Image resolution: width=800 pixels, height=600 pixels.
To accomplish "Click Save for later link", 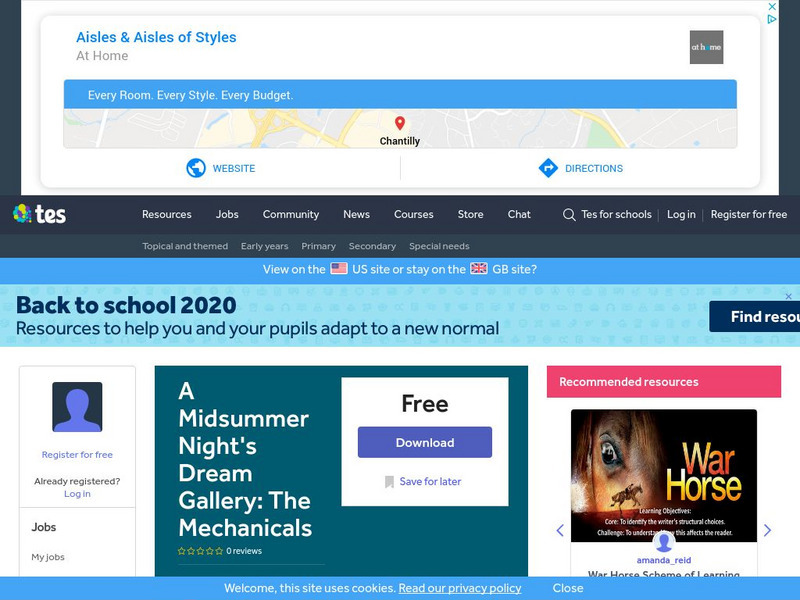I will (430, 482).
